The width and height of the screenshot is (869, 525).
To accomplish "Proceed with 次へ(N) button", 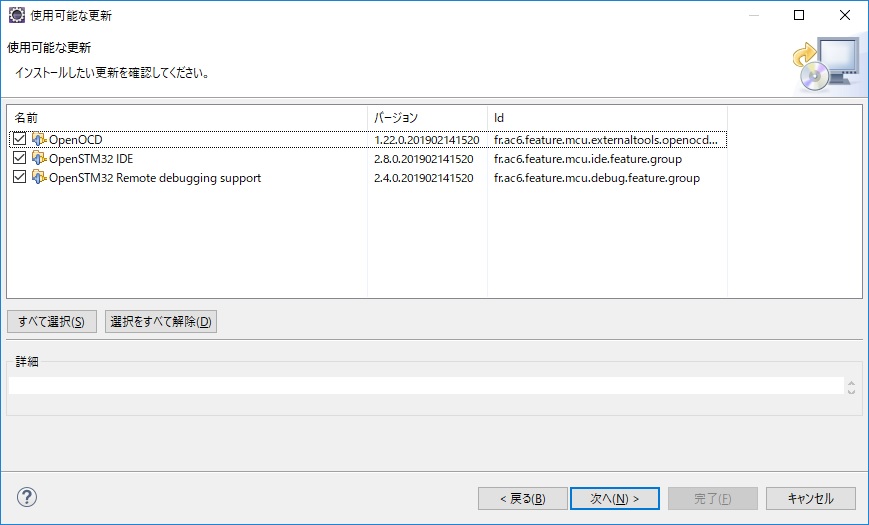I will click(x=615, y=498).
